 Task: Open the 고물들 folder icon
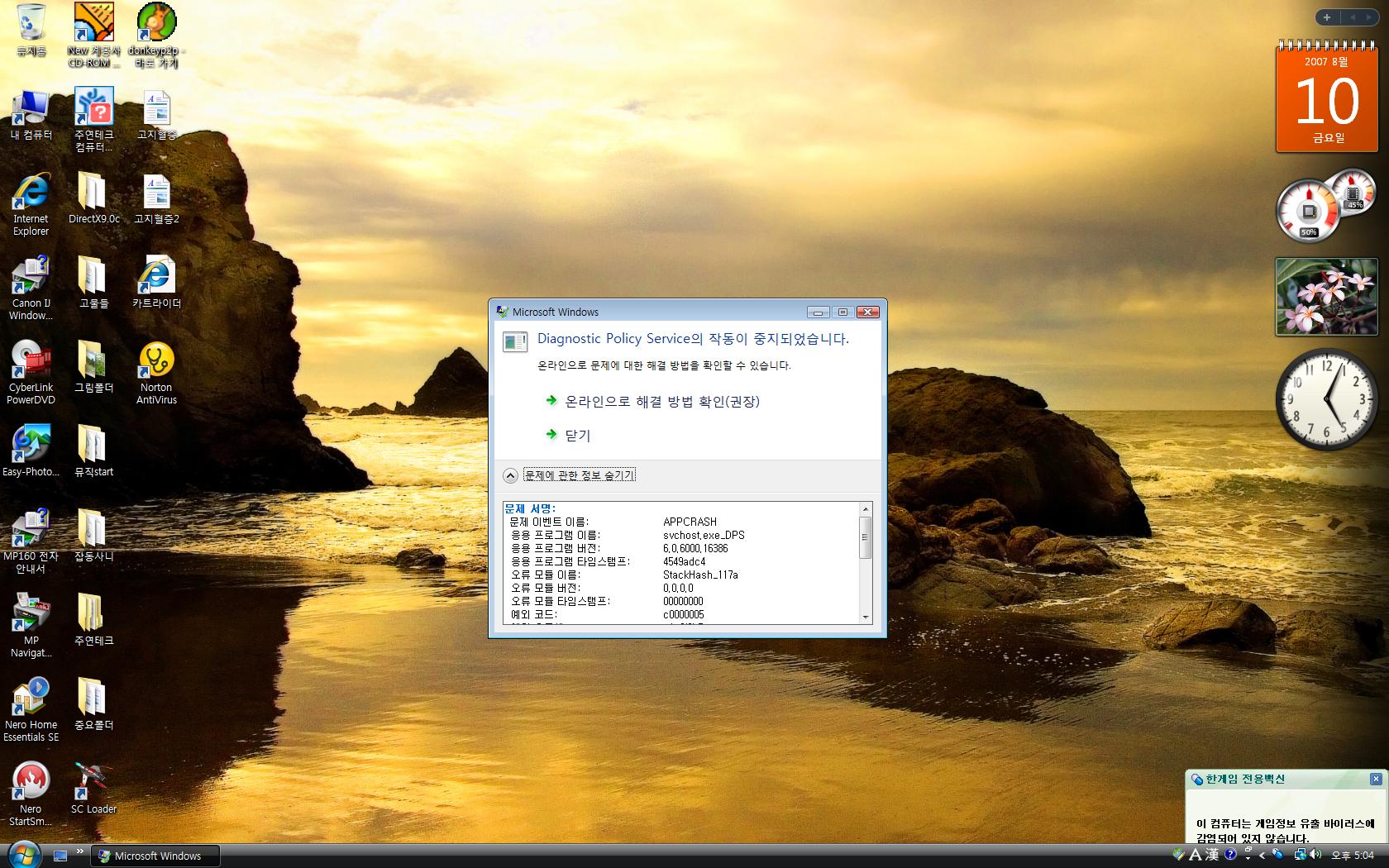click(93, 283)
